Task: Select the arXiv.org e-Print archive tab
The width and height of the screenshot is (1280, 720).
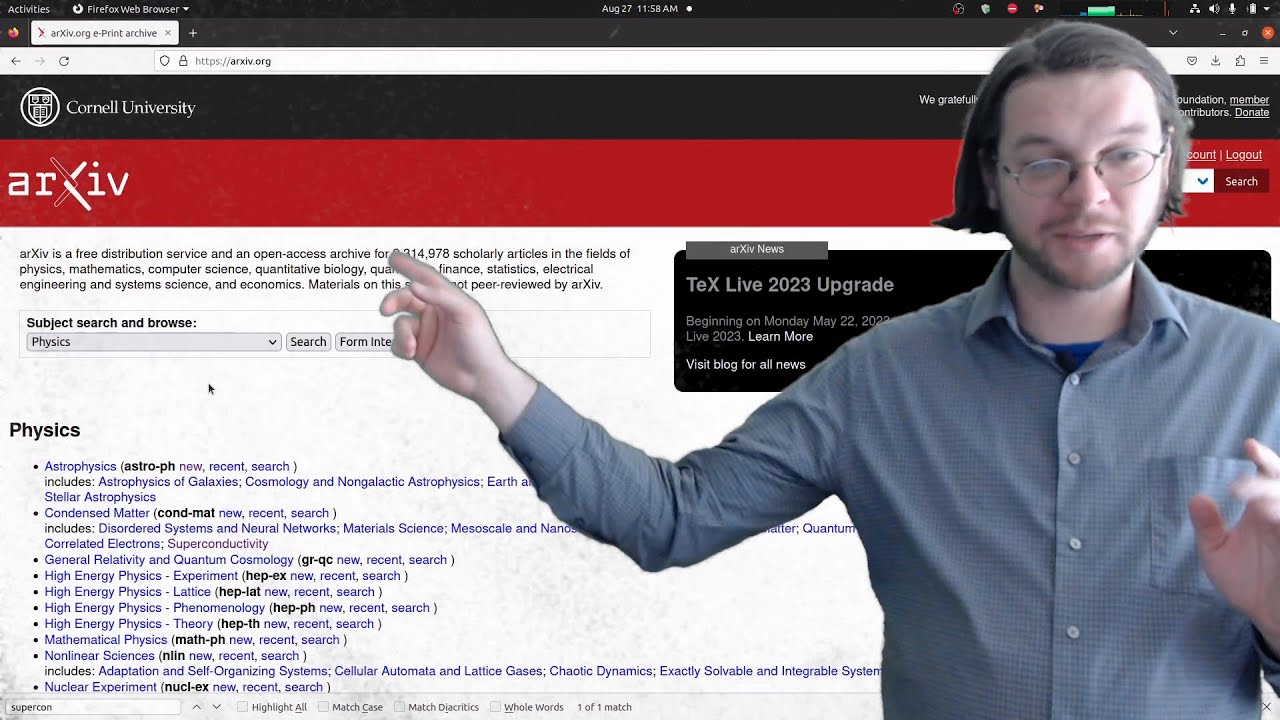Action: 105,33
